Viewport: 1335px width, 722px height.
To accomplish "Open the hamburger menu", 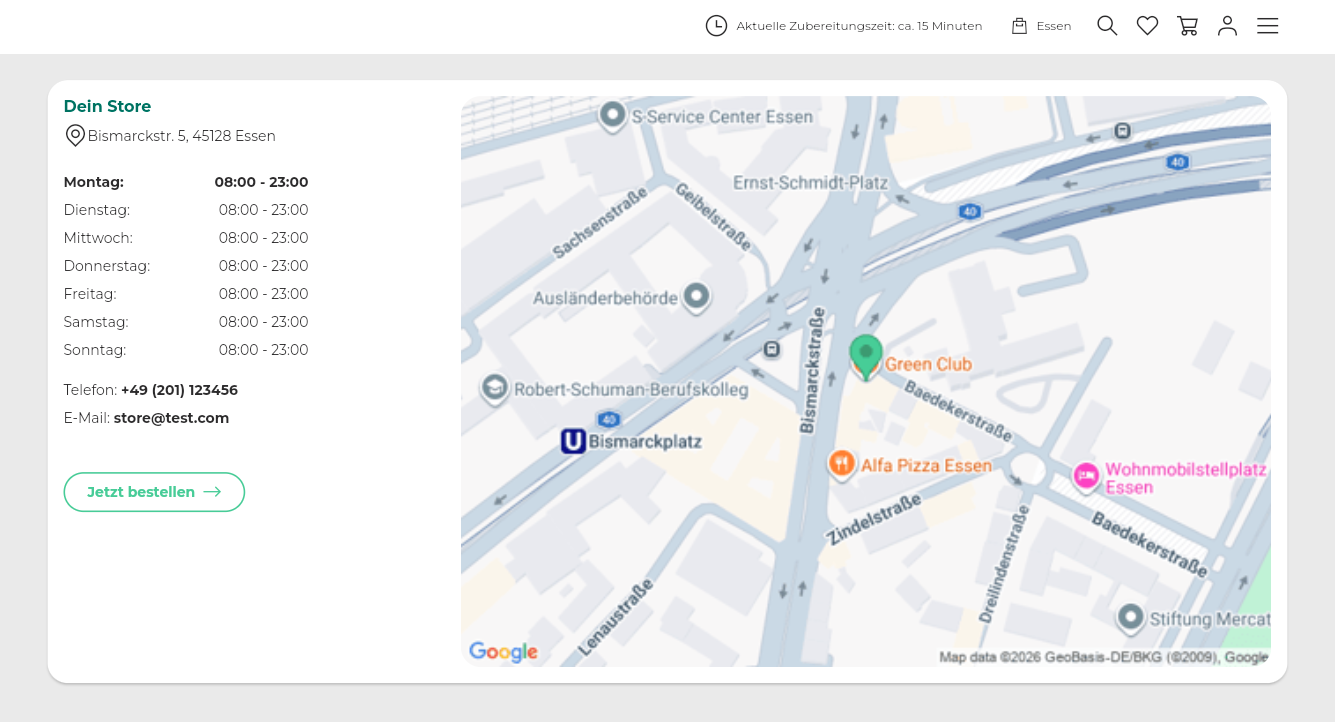I will [1267, 26].
